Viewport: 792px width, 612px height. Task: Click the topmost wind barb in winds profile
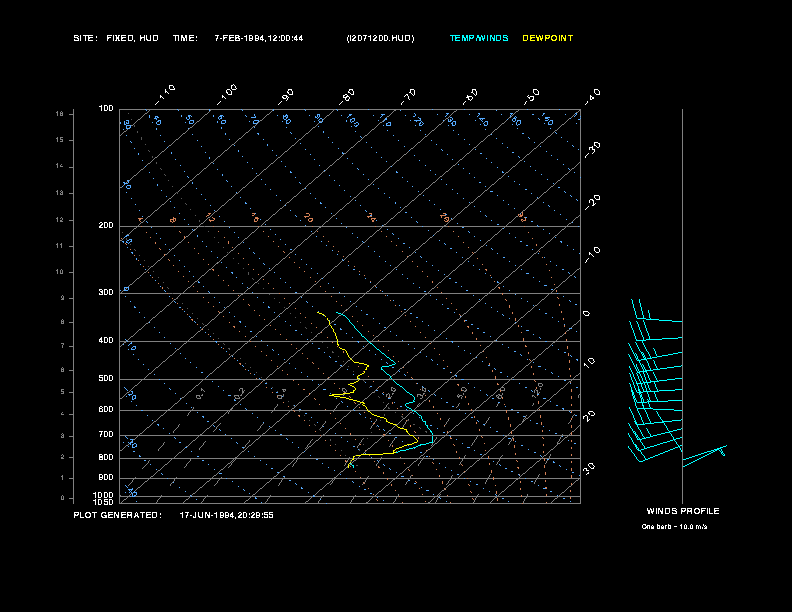[657, 310]
